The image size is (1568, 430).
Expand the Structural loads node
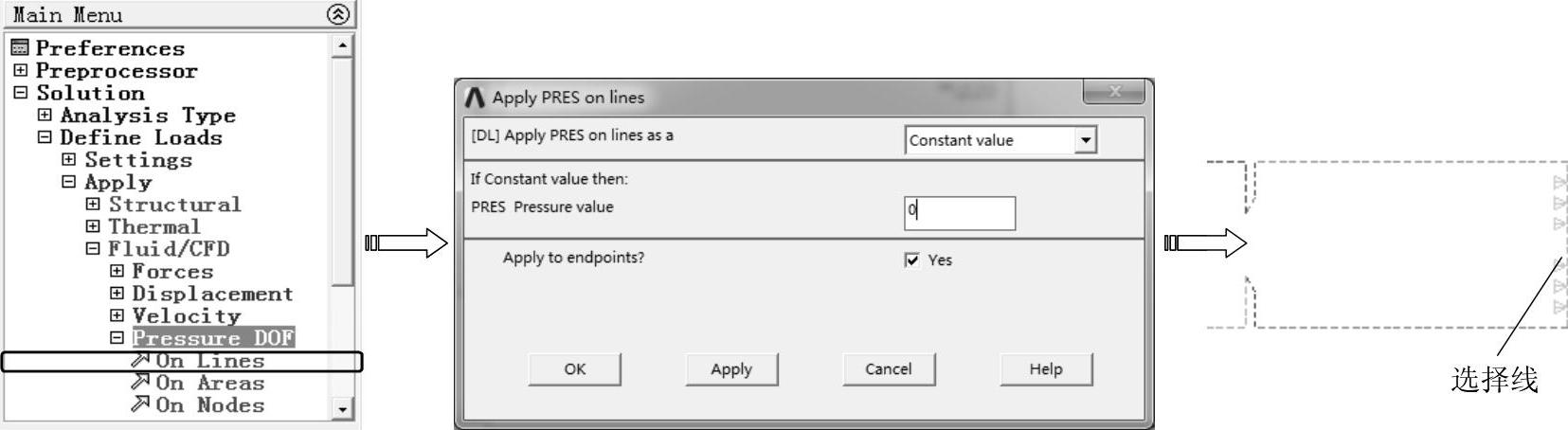pyautogui.click(x=93, y=204)
